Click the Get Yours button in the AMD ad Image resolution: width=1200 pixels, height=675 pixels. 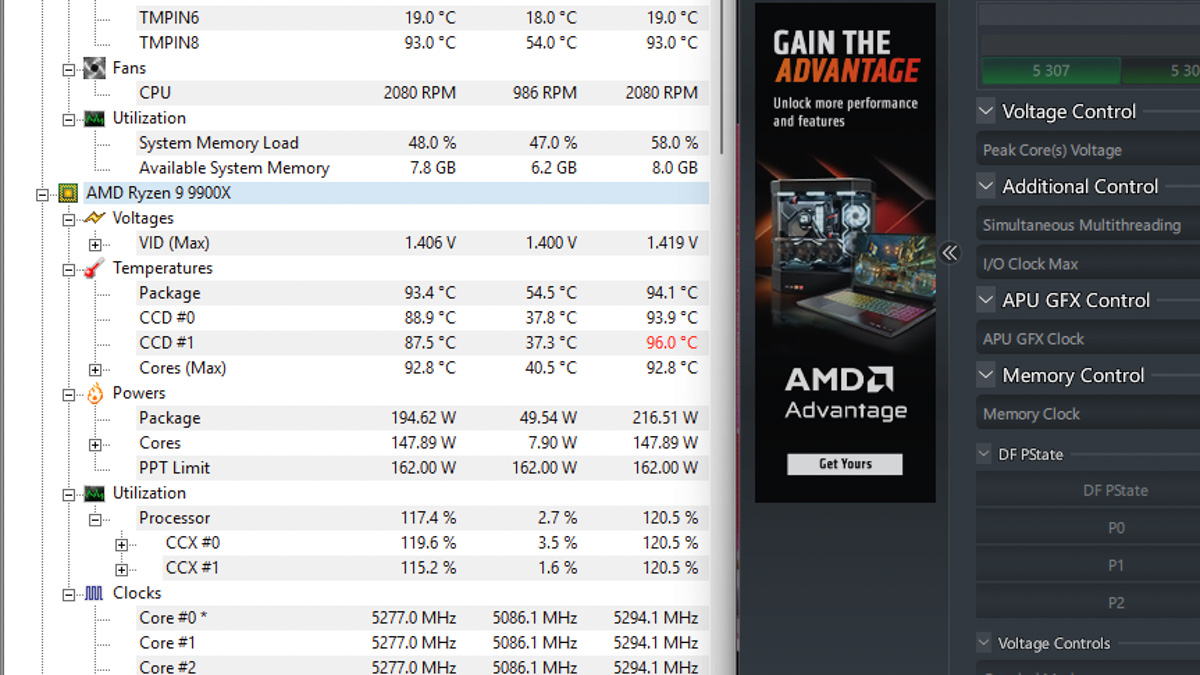[845, 464]
